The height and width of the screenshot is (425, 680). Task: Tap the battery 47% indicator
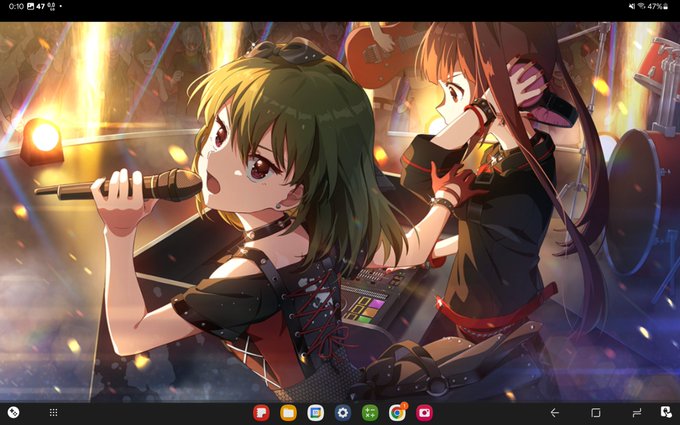click(x=658, y=6)
